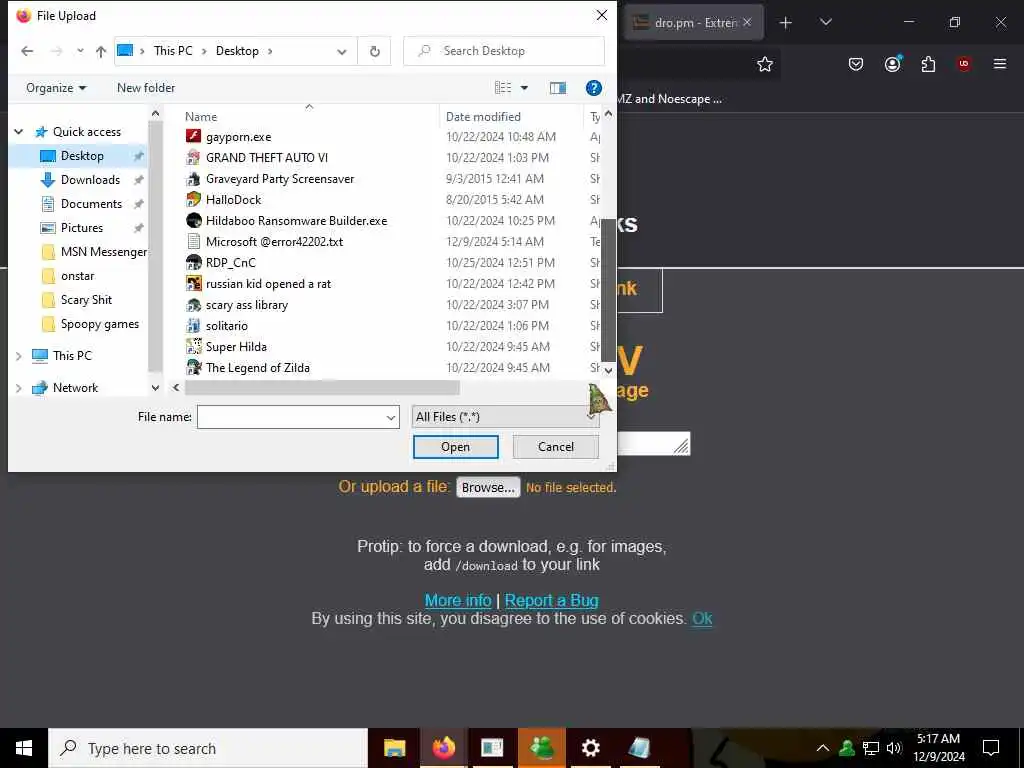
Task: Open the More info link
Action: click(458, 600)
